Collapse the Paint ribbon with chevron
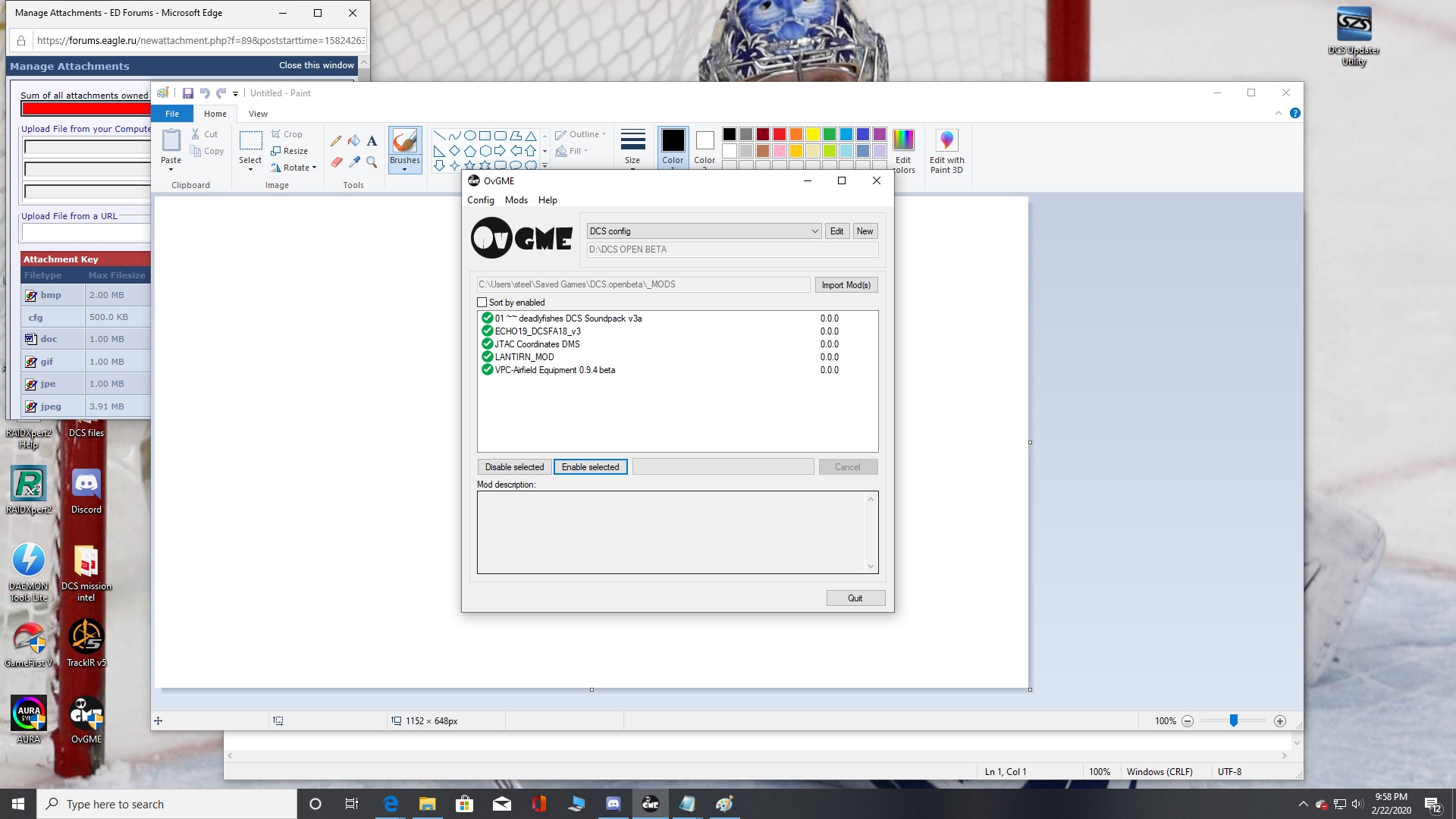The width and height of the screenshot is (1456, 819). (x=1279, y=113)
